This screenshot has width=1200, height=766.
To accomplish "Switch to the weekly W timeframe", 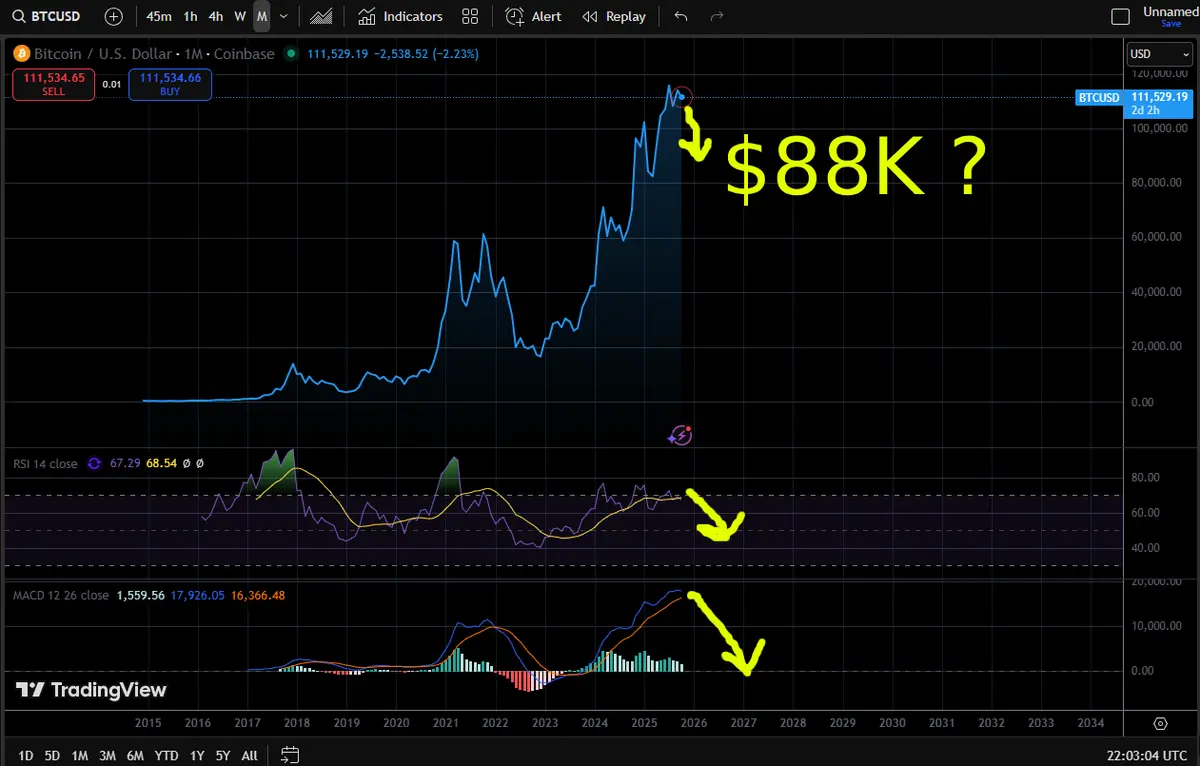I will click(240, 16).
